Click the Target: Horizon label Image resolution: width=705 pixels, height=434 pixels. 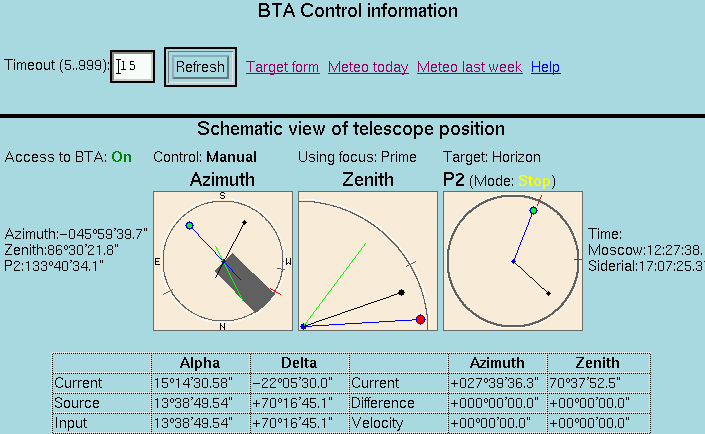pos(492,157)
